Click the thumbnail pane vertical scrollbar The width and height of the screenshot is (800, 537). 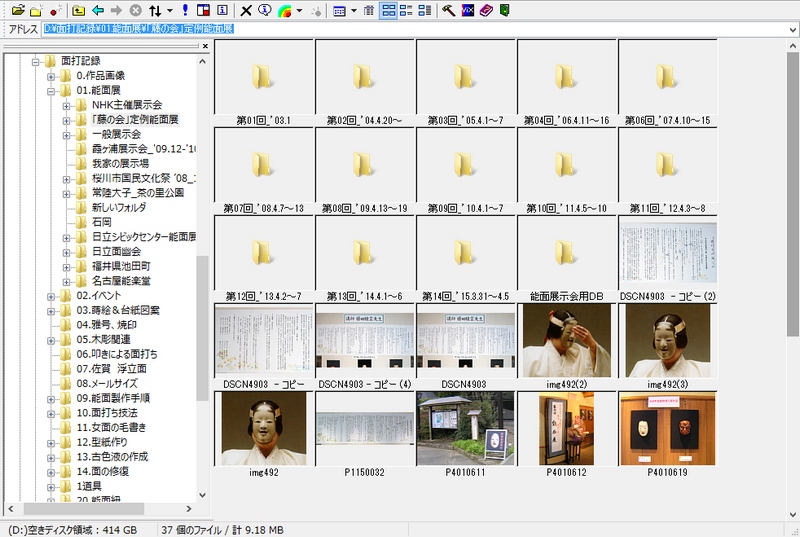[792, 194]
